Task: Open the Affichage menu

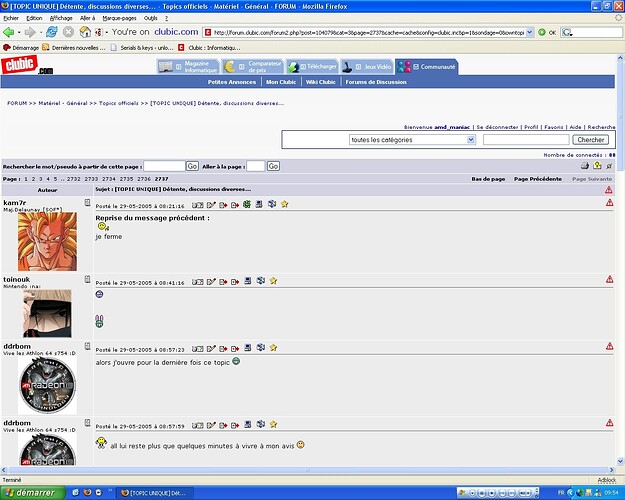Action: pos(61,18)
